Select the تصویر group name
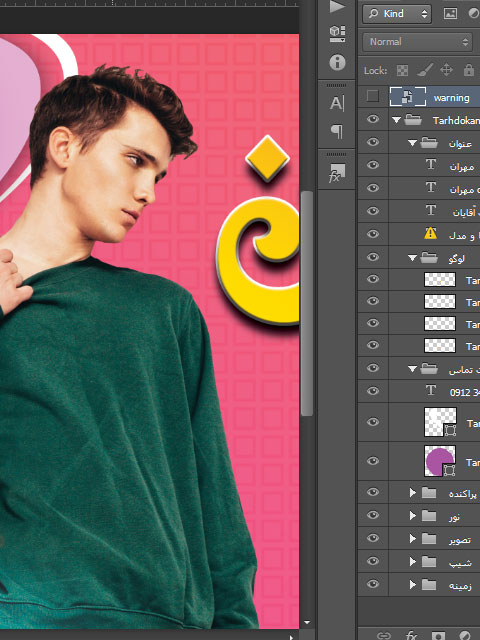This screenshot has width=480, height=640. coord(460,540)
